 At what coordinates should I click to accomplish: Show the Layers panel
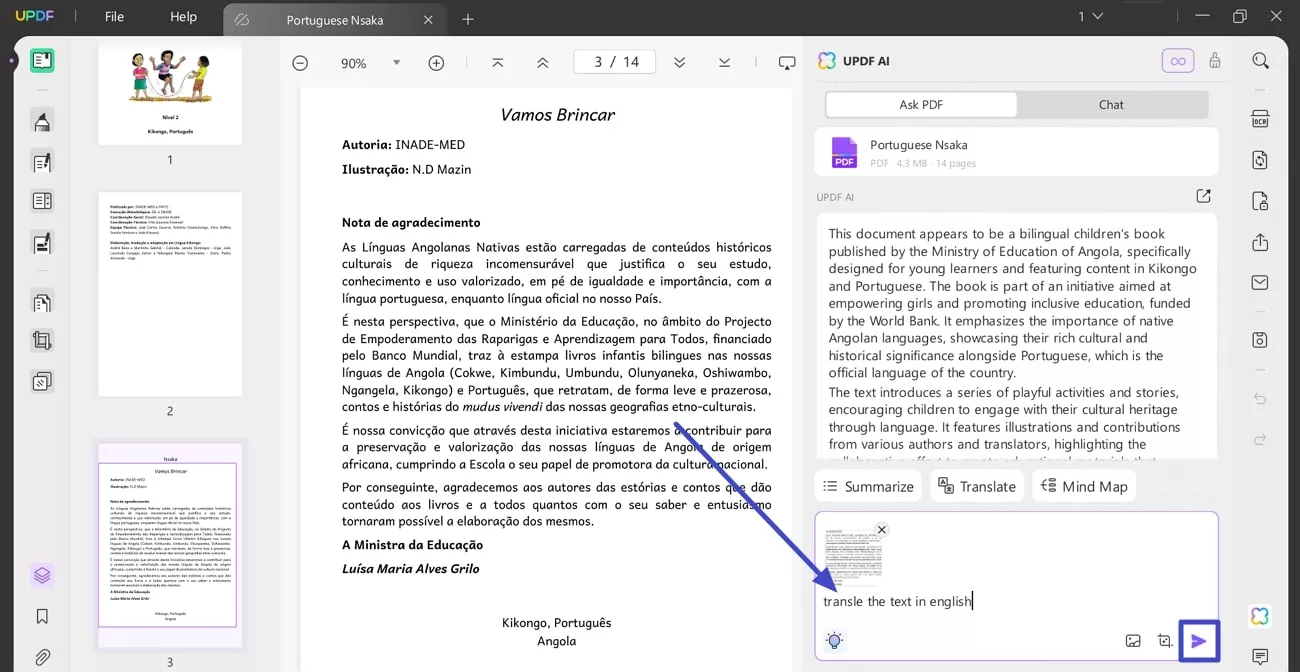tap(42, 575)
